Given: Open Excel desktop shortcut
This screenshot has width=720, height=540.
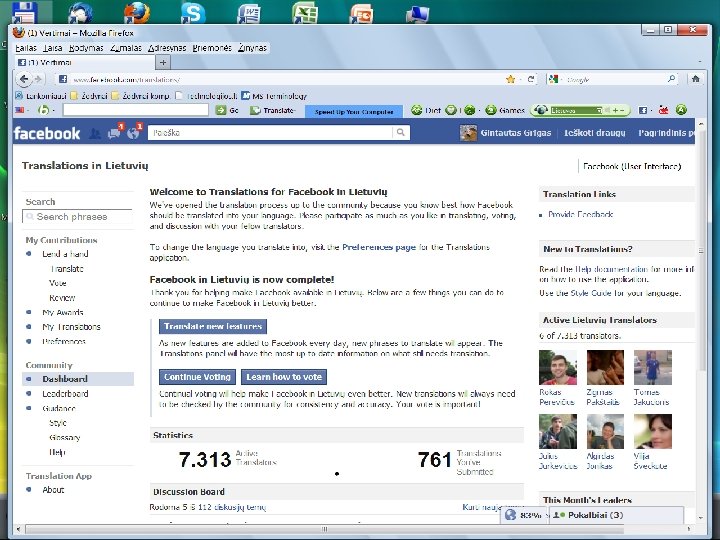Looking at the screenshot, I should coord(304,12).
